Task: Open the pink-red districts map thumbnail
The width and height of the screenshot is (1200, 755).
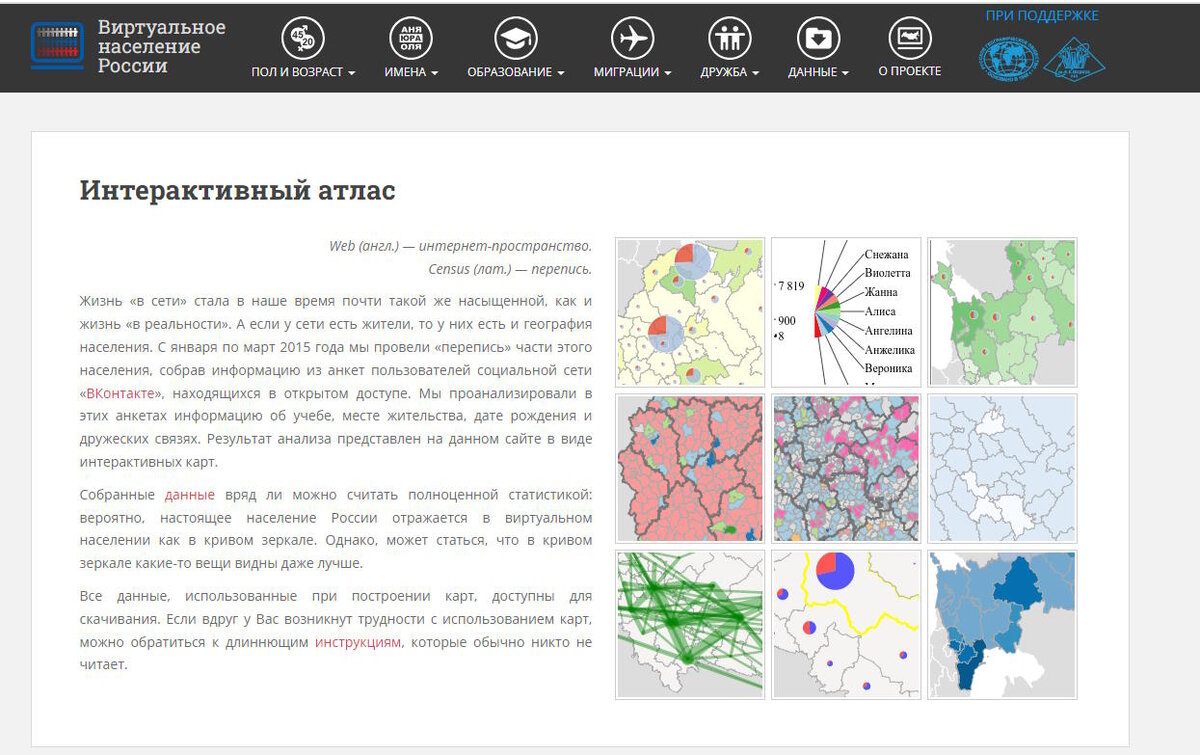Action: [690, 468]
